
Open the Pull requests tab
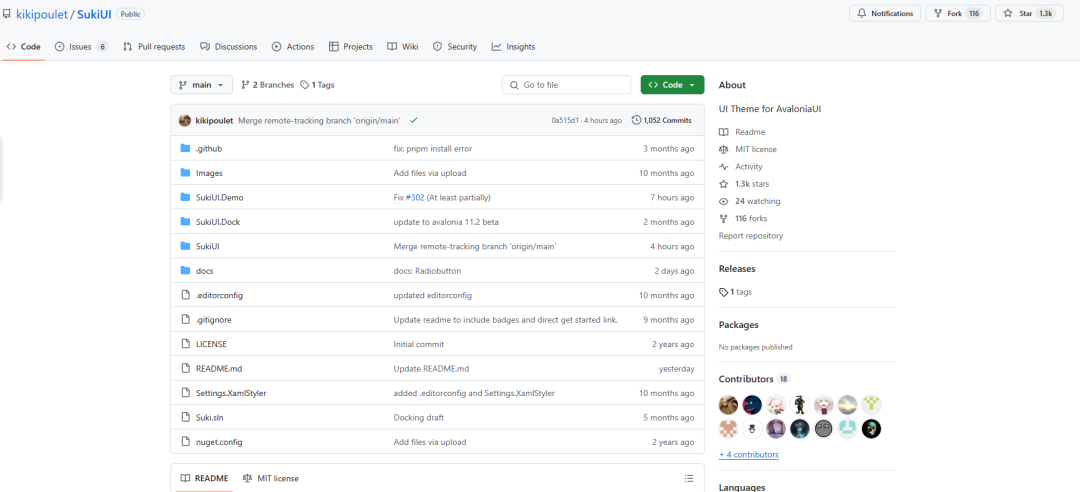[x=154, y=47]
